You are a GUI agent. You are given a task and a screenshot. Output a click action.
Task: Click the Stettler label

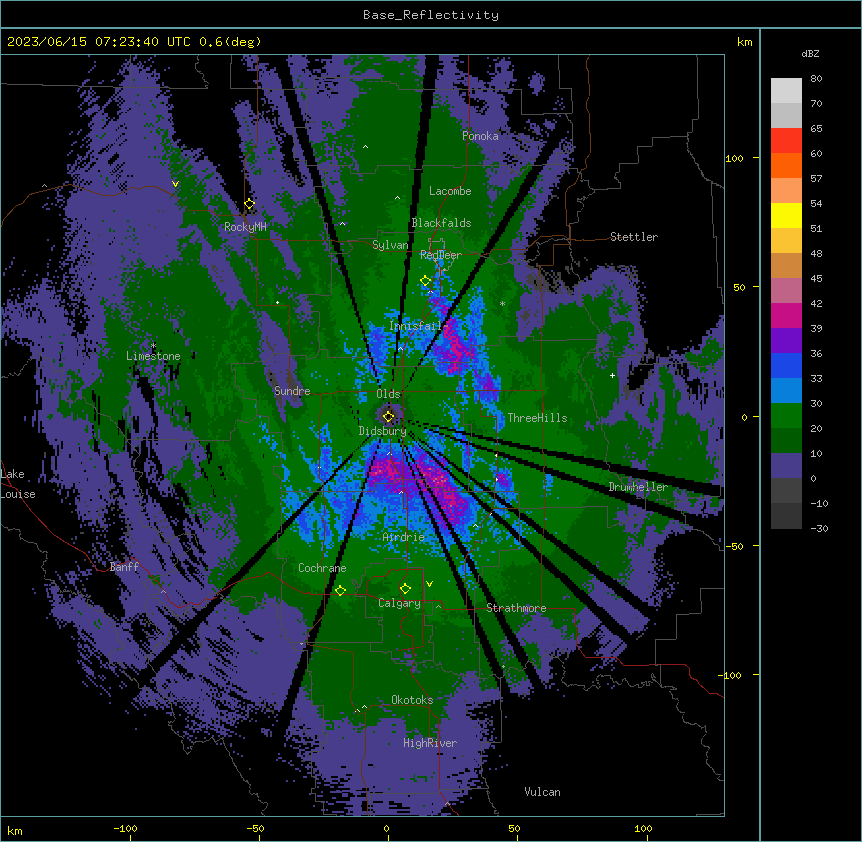634,237
